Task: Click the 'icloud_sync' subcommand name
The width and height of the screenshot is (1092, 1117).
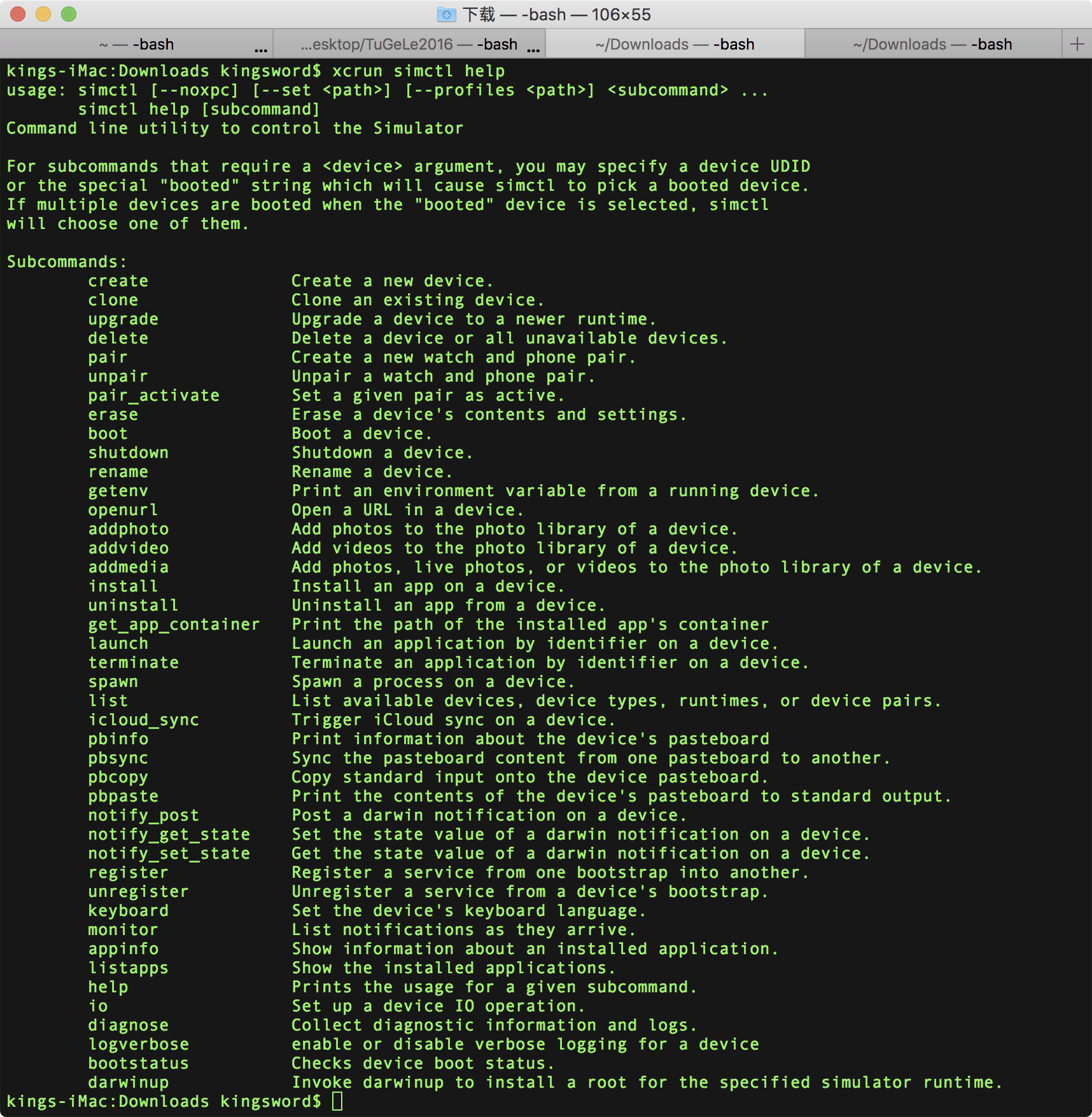Action: click(x=144, y=719)
